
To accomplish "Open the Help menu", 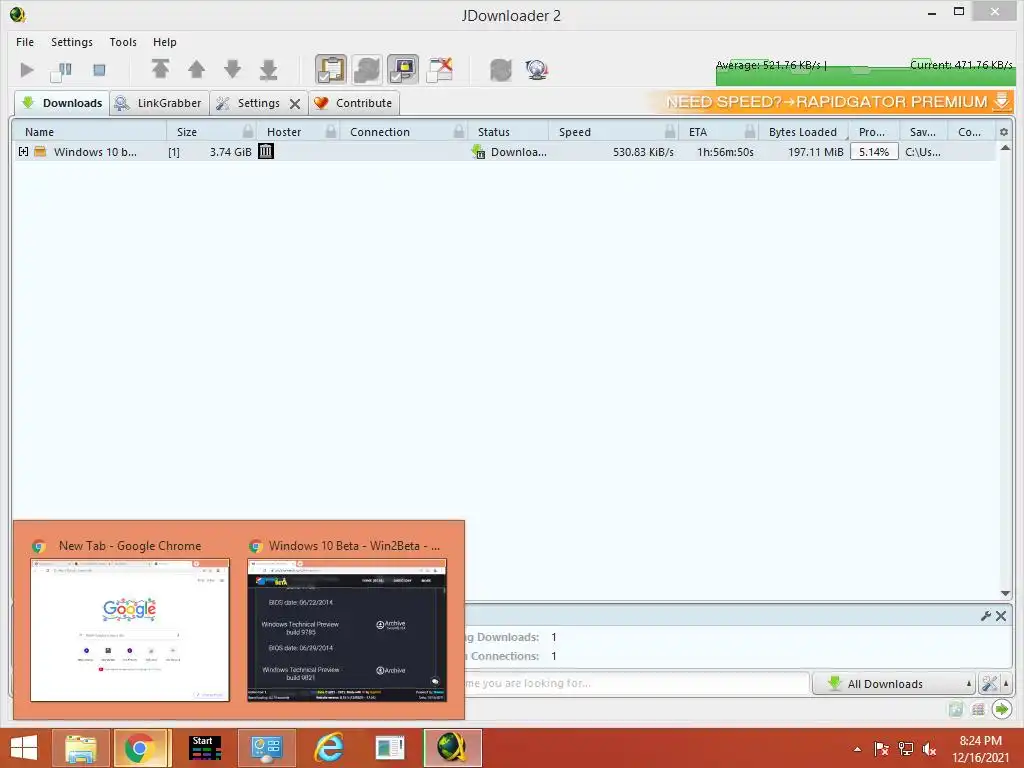I will tap(165, 42).
